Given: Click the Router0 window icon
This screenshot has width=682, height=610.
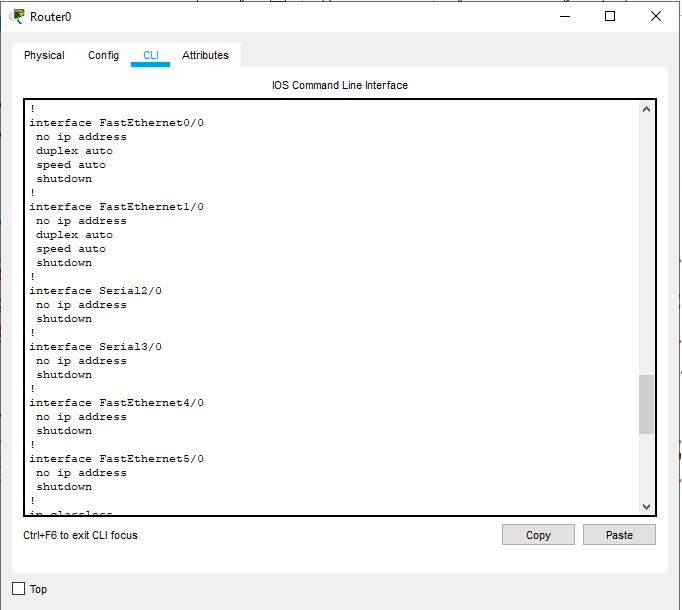Looking at the screenshot, I should click(17, 17).
